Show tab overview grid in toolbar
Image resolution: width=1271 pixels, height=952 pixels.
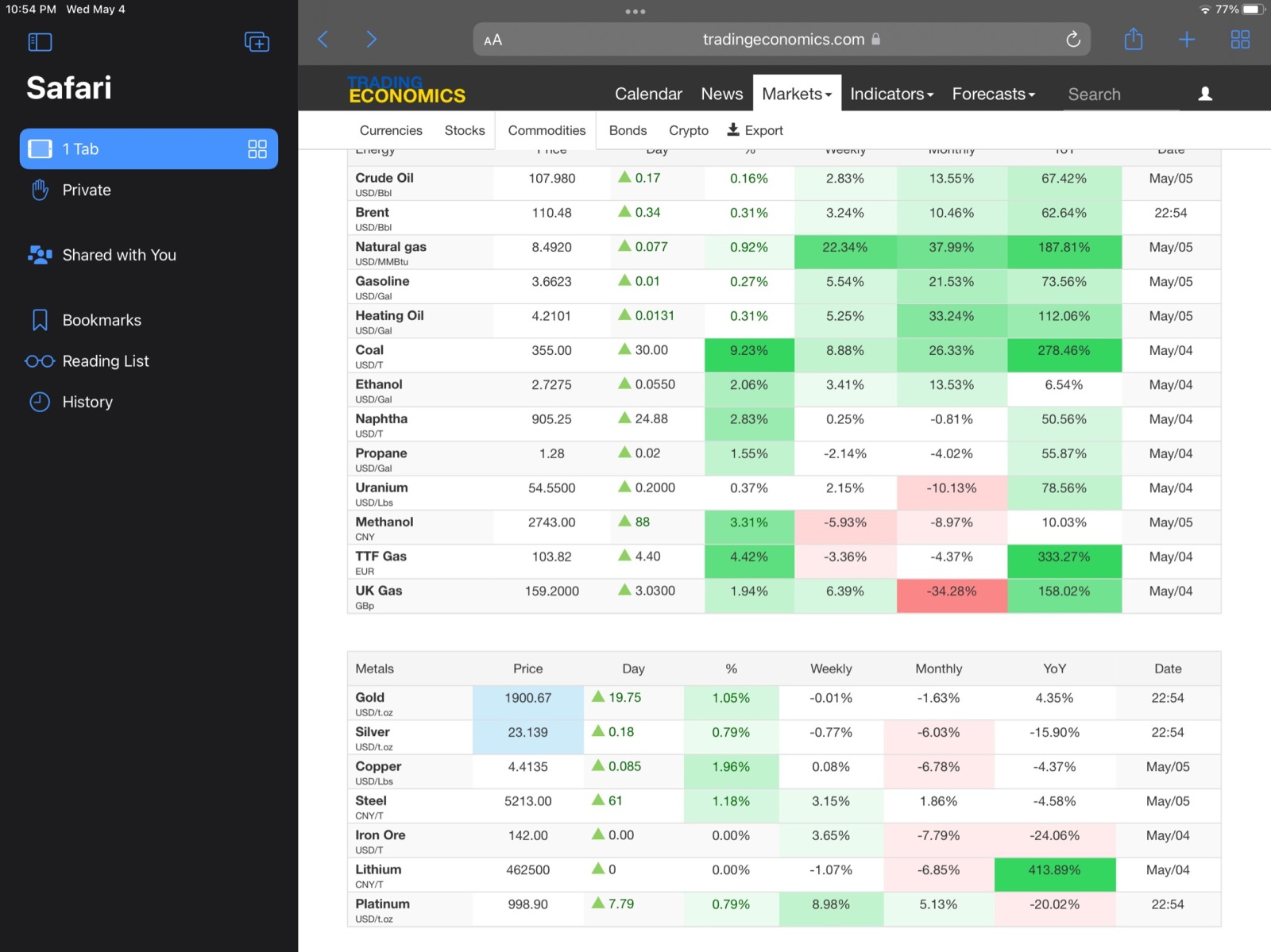(1239, 40)
